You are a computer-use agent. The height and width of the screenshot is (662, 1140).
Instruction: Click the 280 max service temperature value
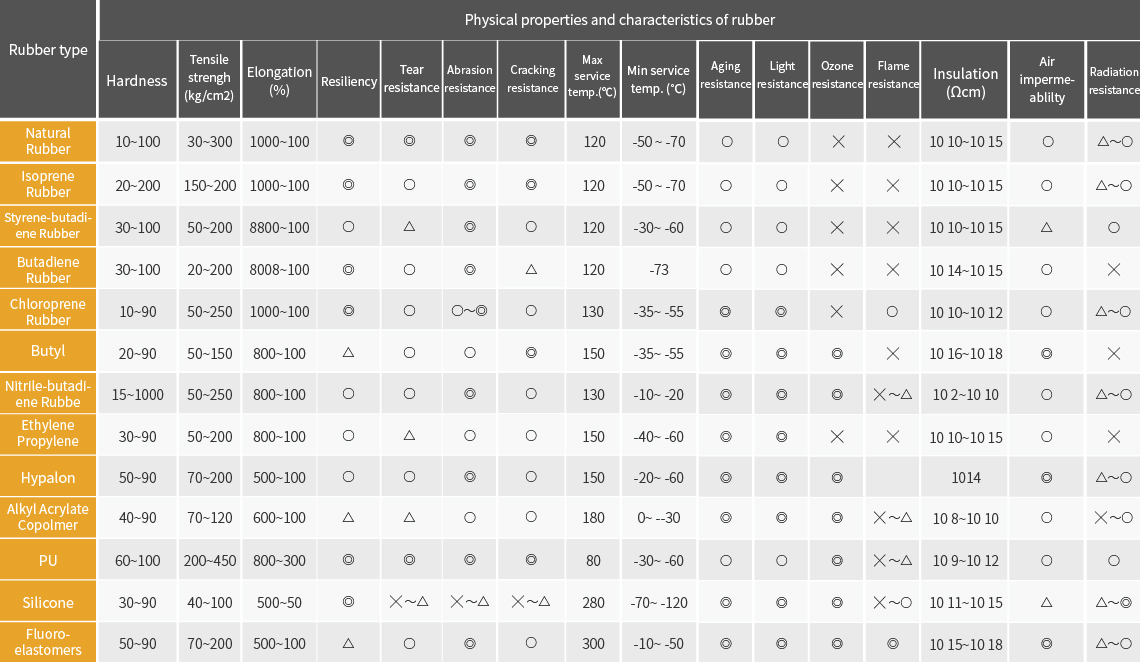[593, 603]
